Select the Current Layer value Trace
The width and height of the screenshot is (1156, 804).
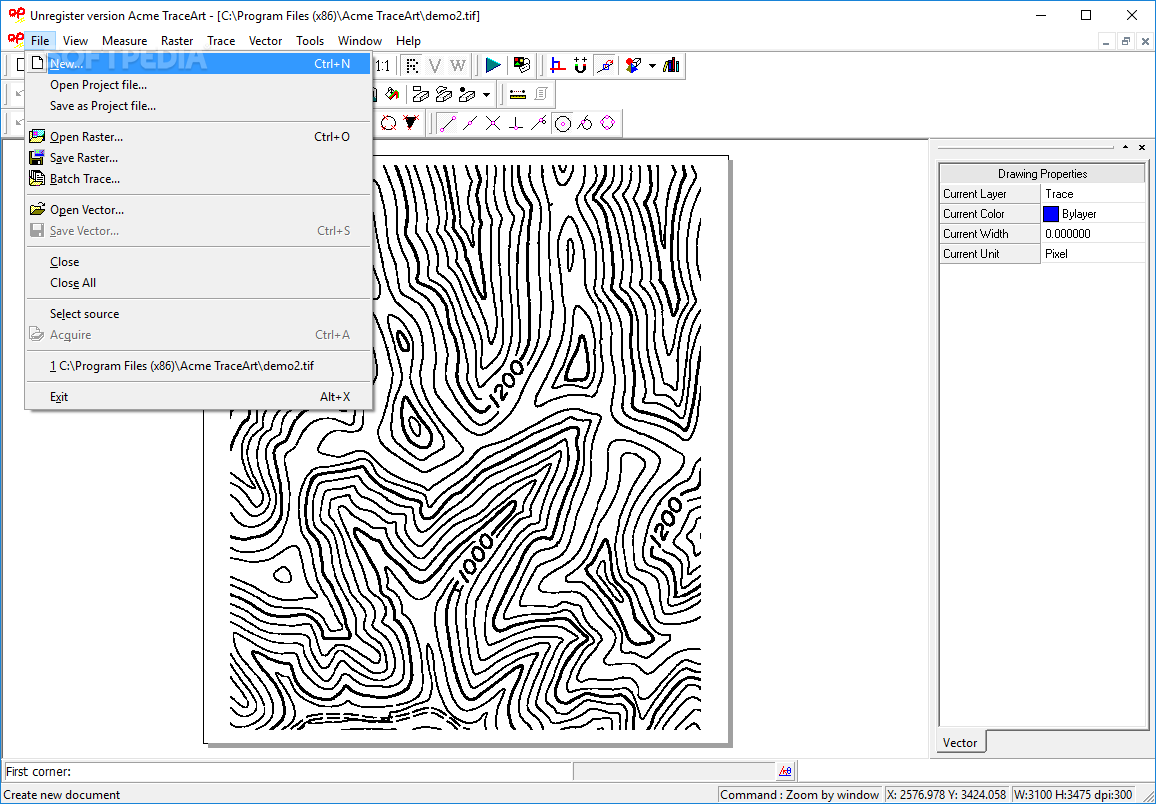click(1093, 194)
